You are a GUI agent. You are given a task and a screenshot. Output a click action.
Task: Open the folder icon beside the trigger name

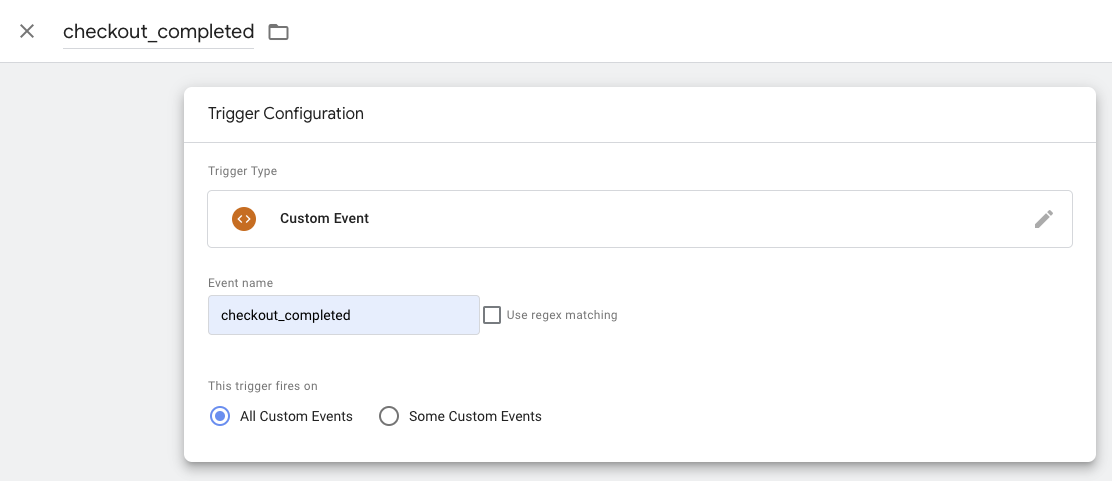pos(278,32)
